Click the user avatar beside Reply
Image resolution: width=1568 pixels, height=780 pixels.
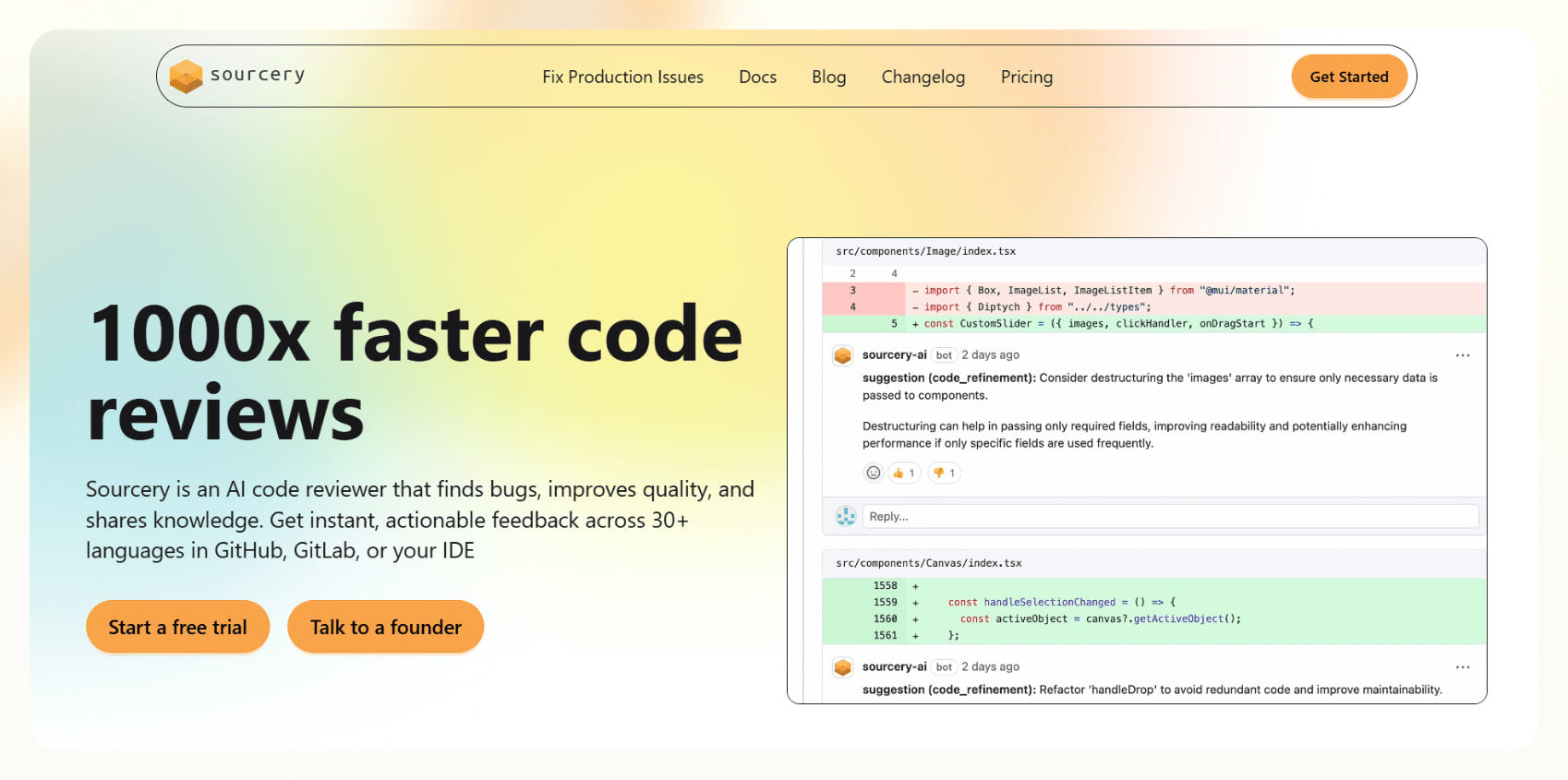tap(845, 516)
